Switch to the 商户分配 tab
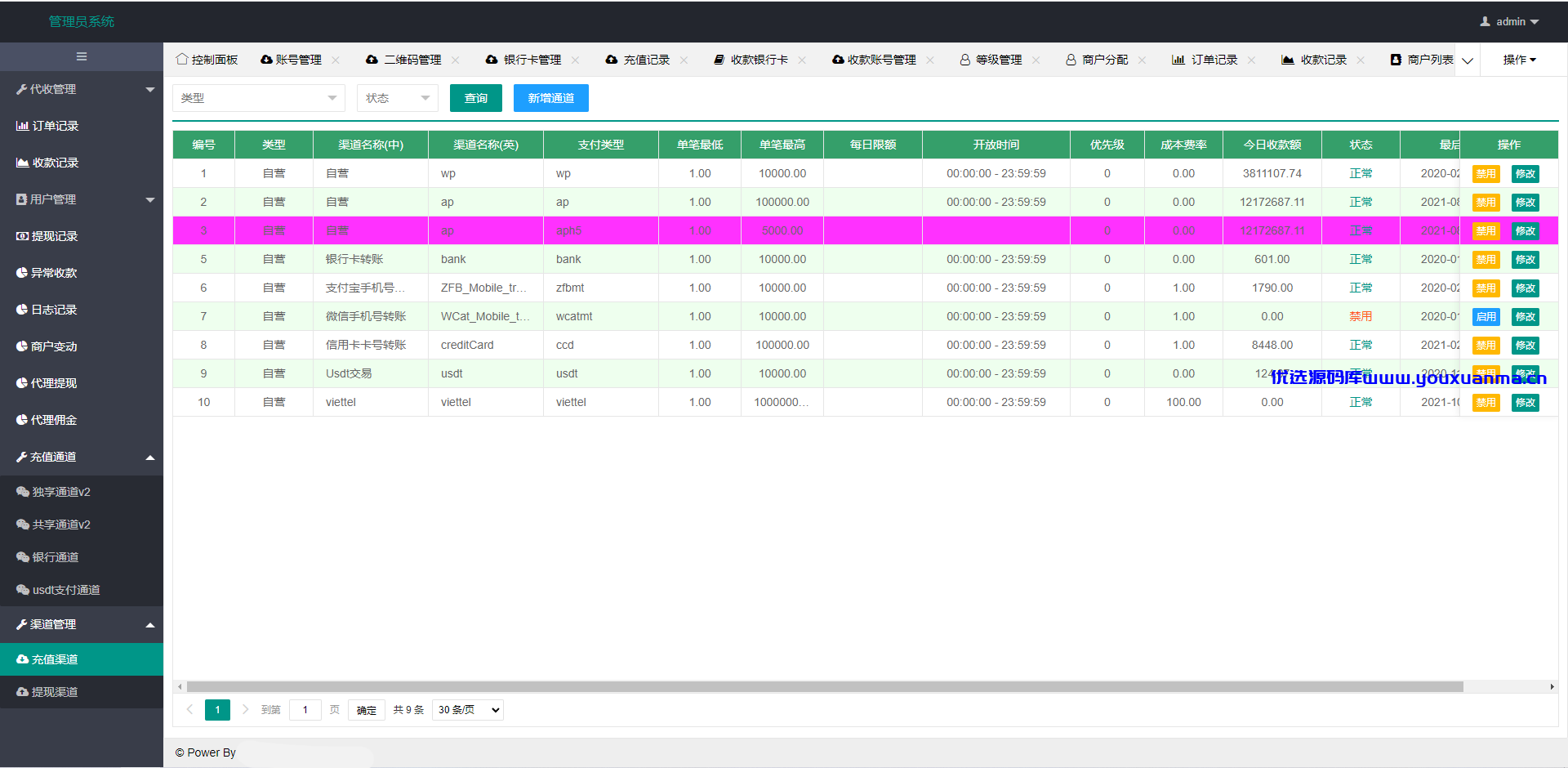 click(1104, 60)
